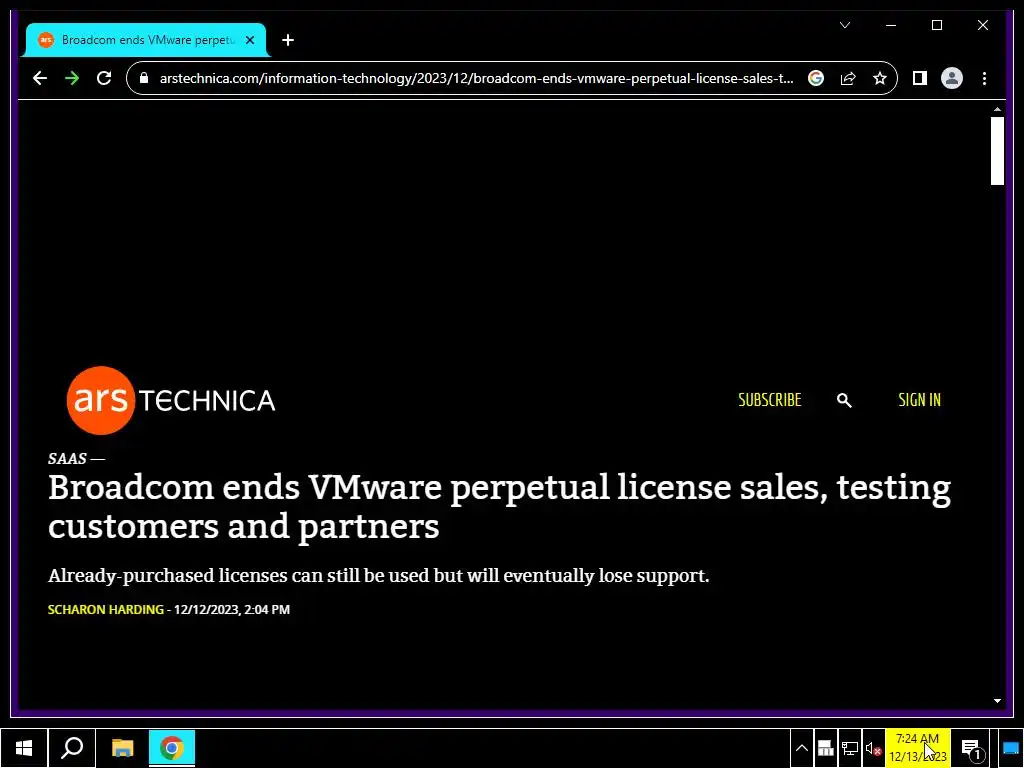Screen dimensions: 1024x768
Task: View site info via padlock icon
Action: click(144, 78)
